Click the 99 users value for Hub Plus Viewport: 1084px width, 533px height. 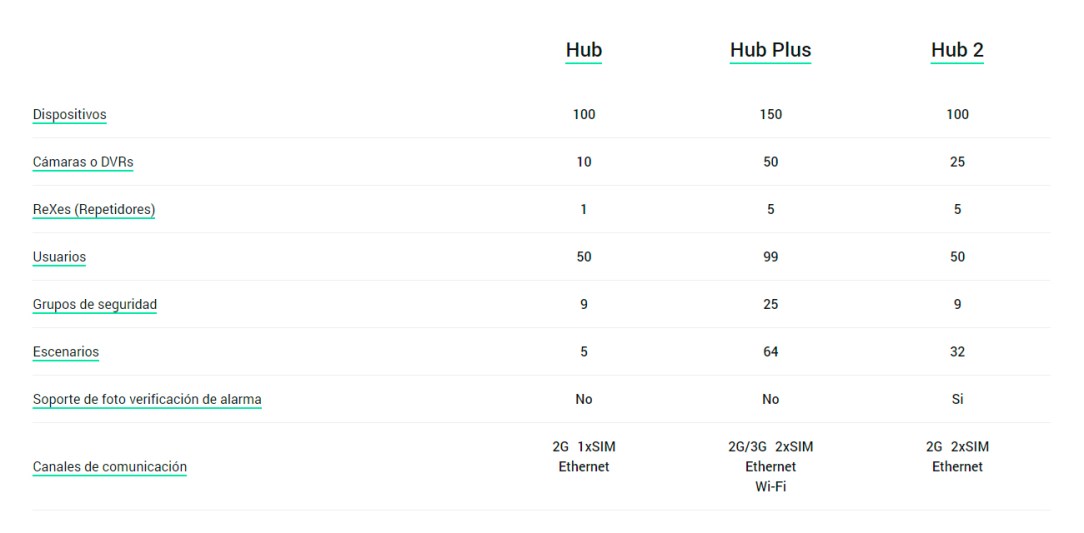pyautogui.click(x=770, y=257)
